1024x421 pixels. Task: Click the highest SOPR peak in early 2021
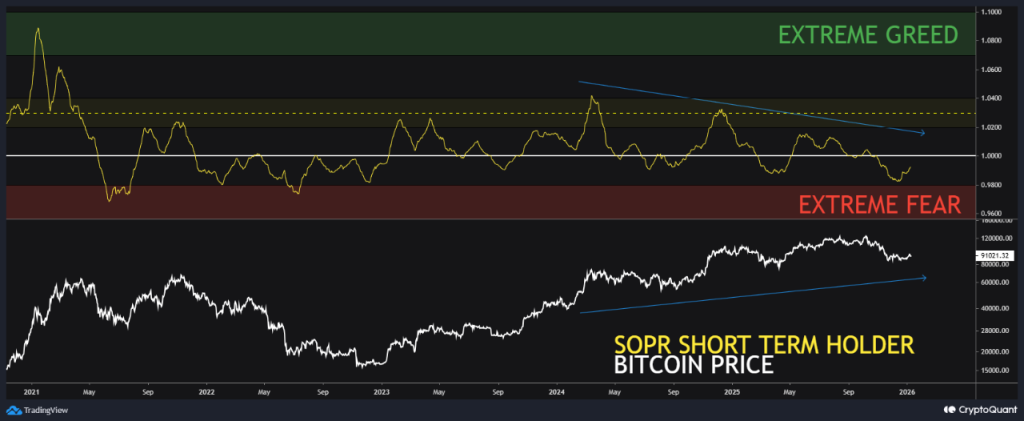[38, 30]
